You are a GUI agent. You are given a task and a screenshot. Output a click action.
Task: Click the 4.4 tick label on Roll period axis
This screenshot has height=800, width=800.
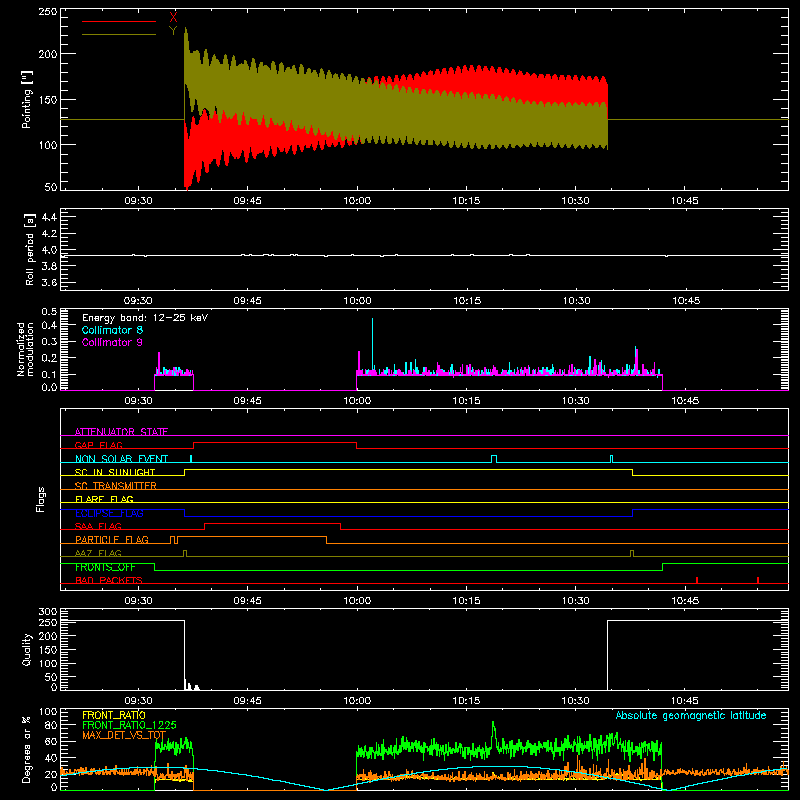(x=49, y=217)
